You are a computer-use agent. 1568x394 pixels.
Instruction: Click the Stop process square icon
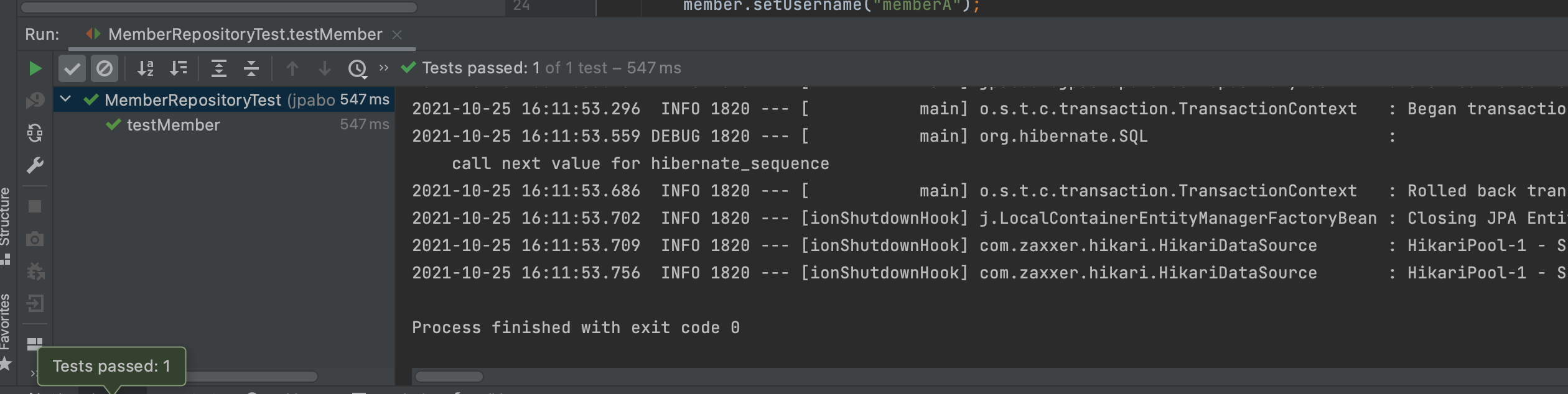[x=35, y=206]
